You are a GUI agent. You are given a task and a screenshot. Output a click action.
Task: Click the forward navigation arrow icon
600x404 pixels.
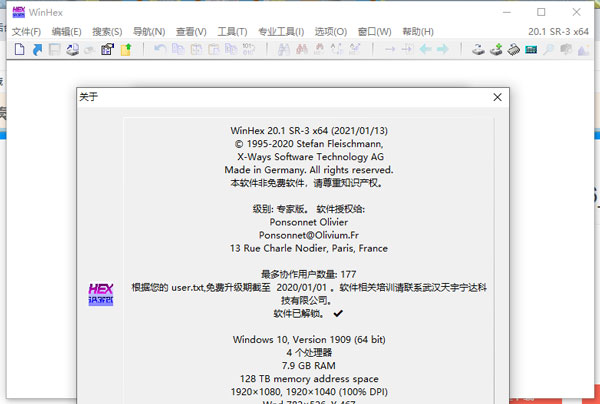[442, 49]
